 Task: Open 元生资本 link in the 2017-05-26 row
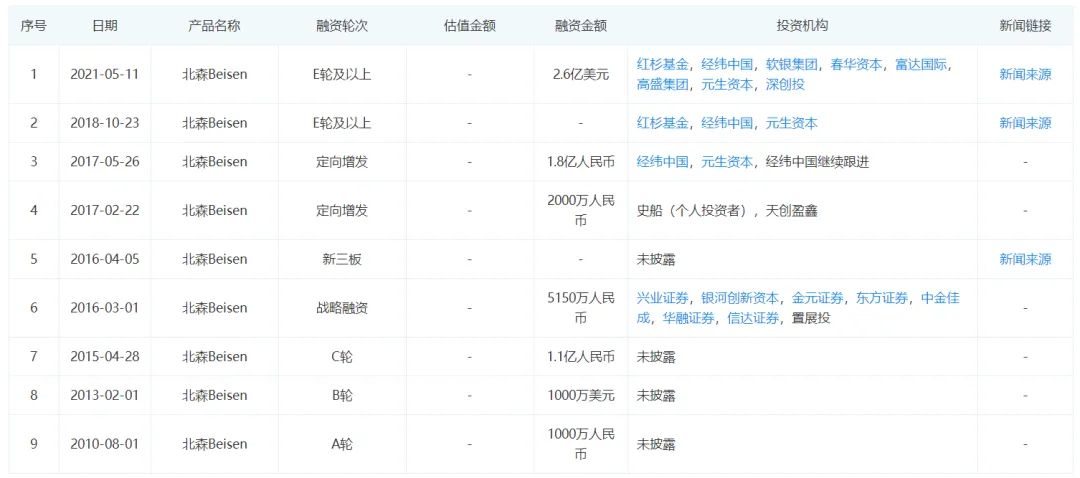[727, 162]
